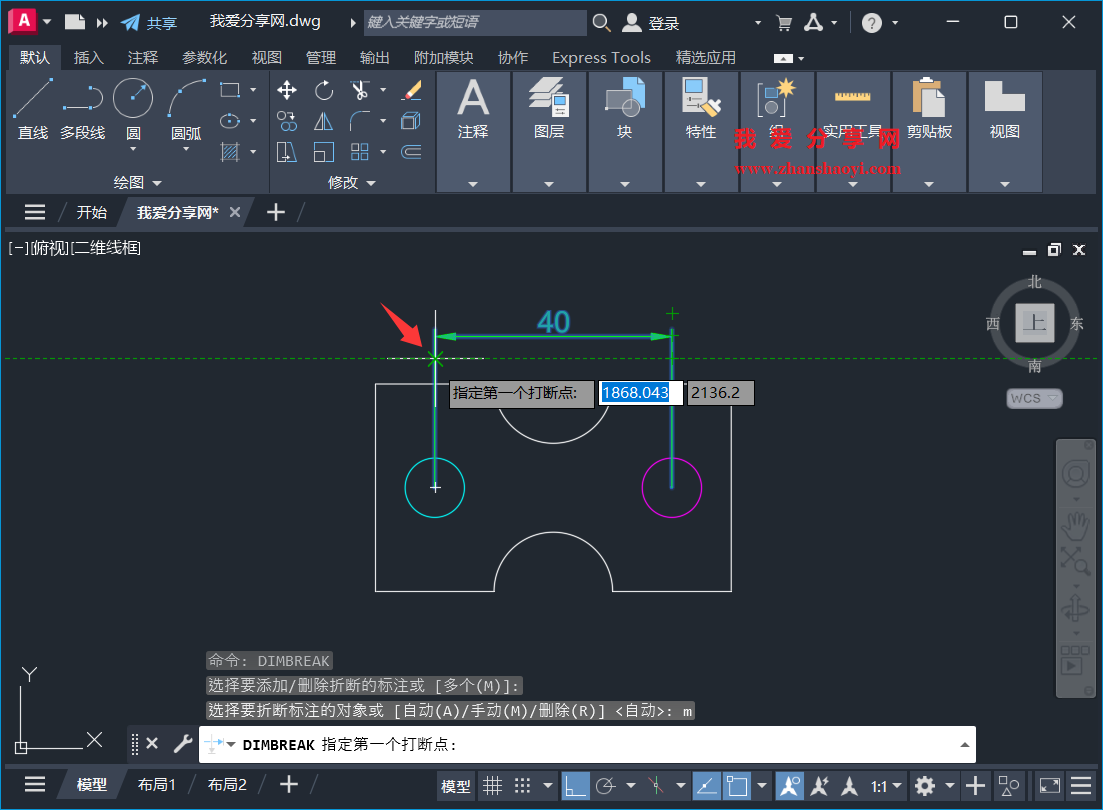Select the Mirror tool icon
The image size is (1103, 810).
pyautogui.click(x=324, y=121)
